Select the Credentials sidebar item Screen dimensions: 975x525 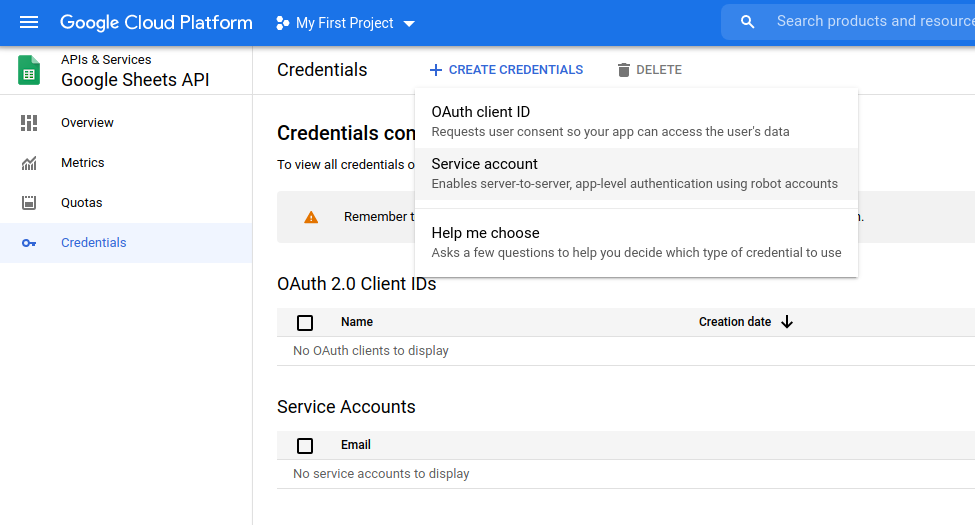point(126,243)
